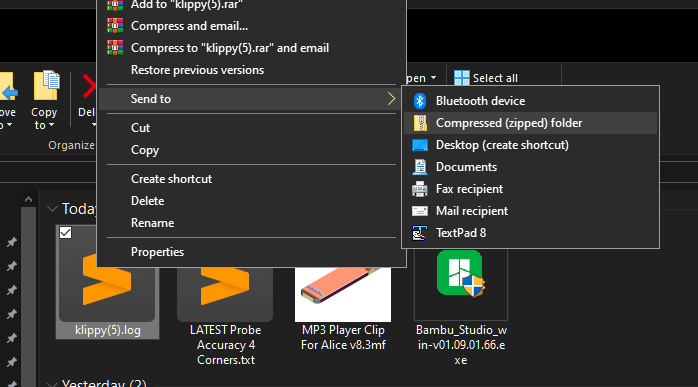Click Cut in context menu

(x=252, y=128)
